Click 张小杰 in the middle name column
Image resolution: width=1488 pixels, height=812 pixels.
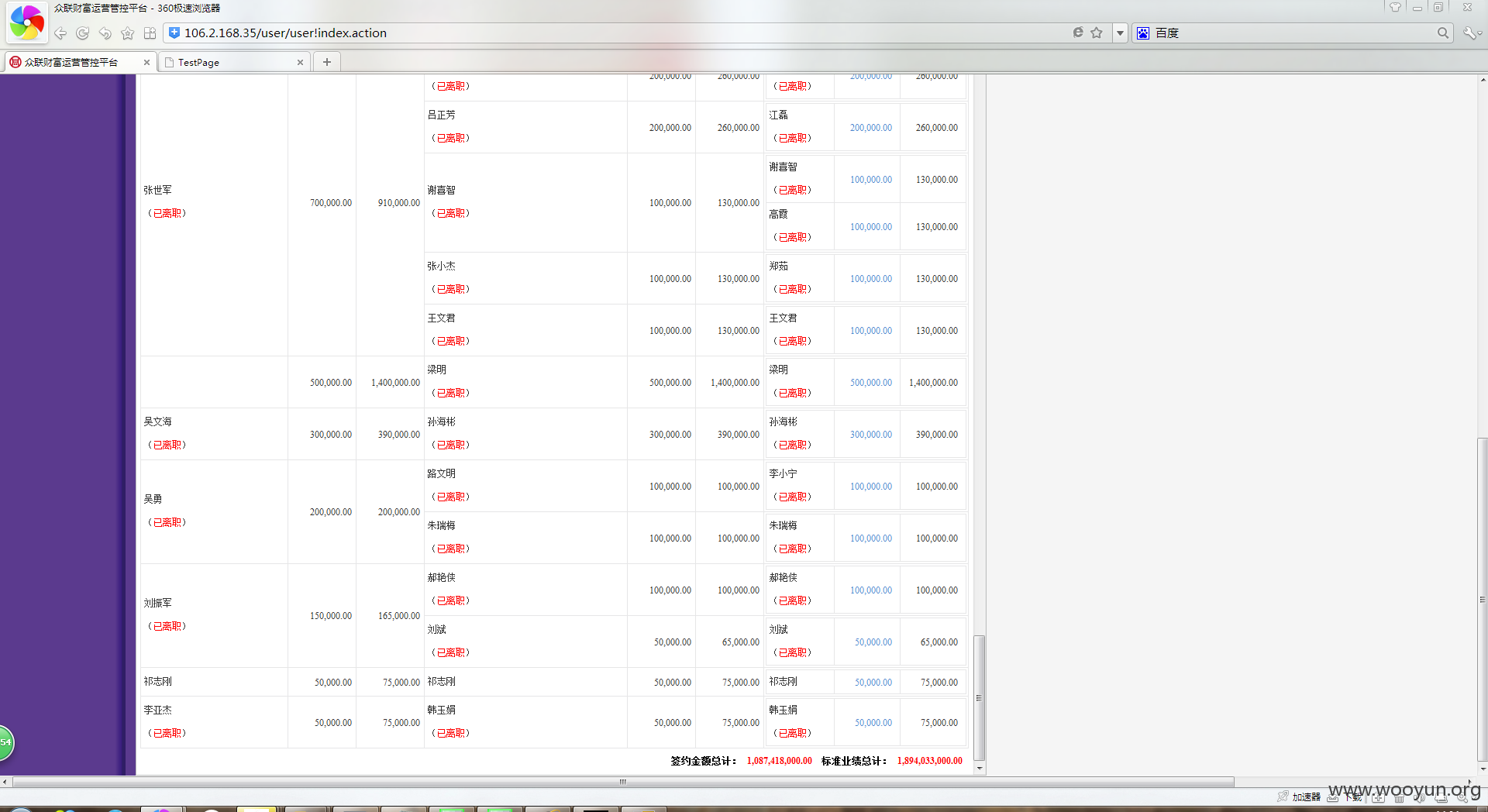pos(441,266)
